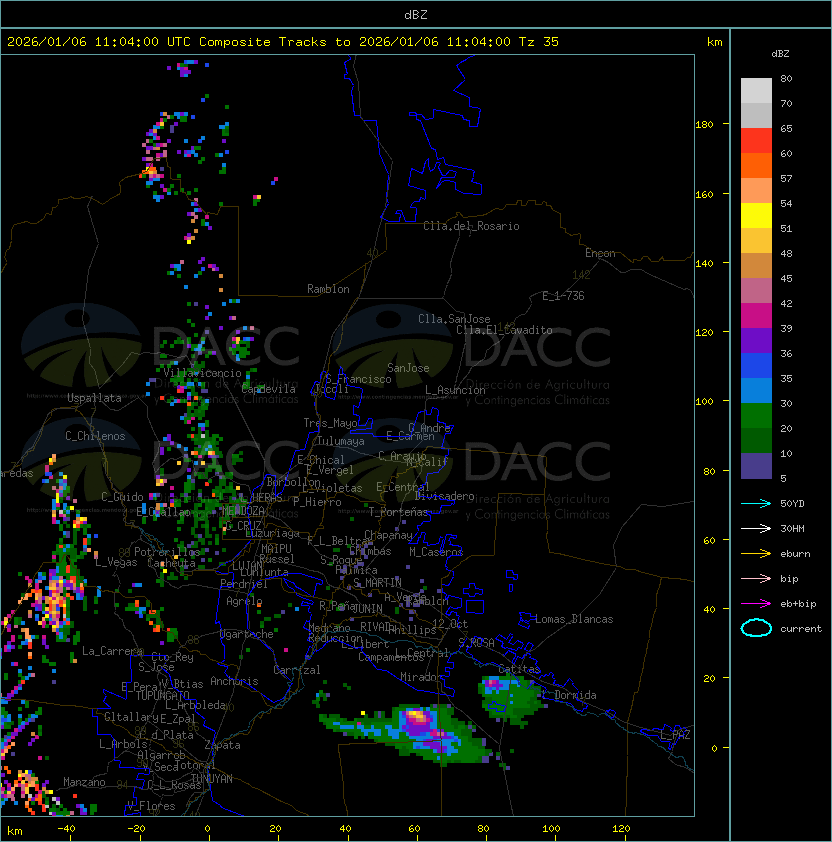Viewport: 832px width, 842px height.
Task: Pick the bright green 20-30 dBZ swatch
Action: (x=756, y=416)
